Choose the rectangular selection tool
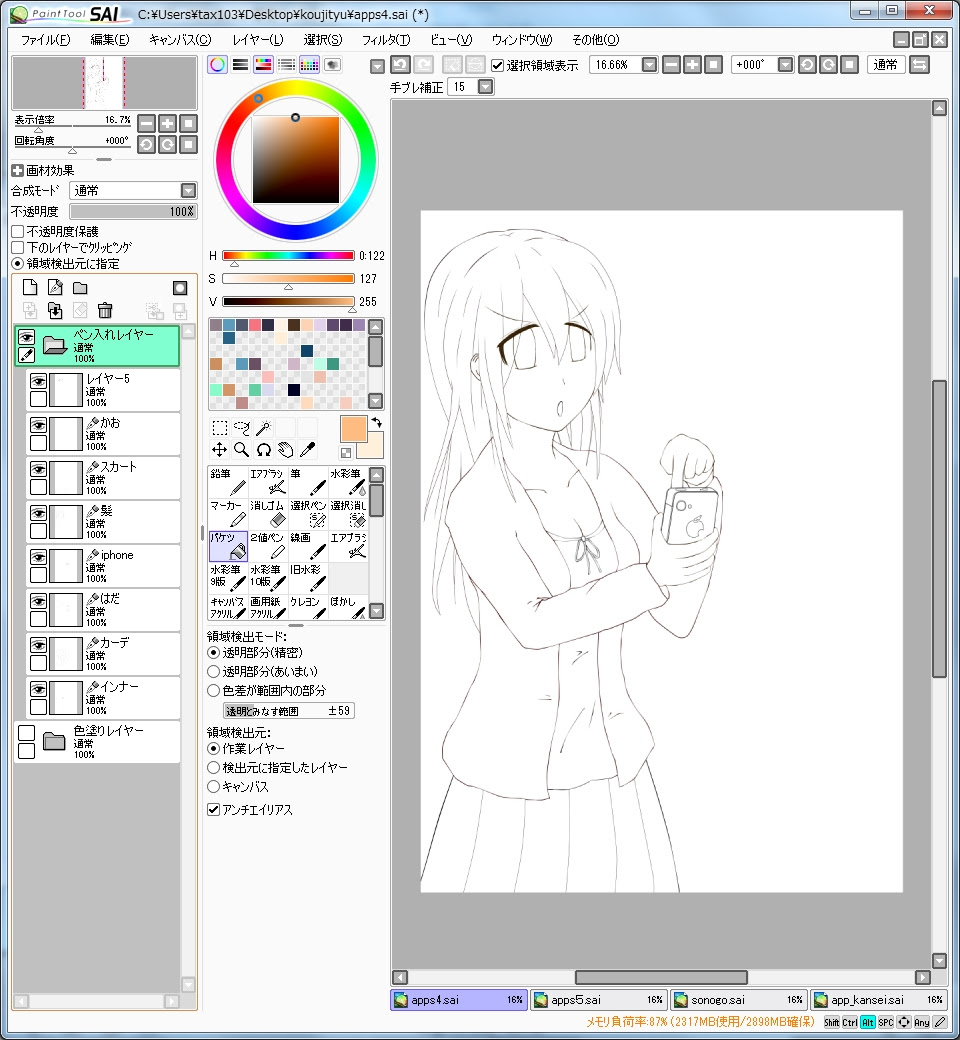The height and width of the screenshot is (1040, 960). click(220, 428)
